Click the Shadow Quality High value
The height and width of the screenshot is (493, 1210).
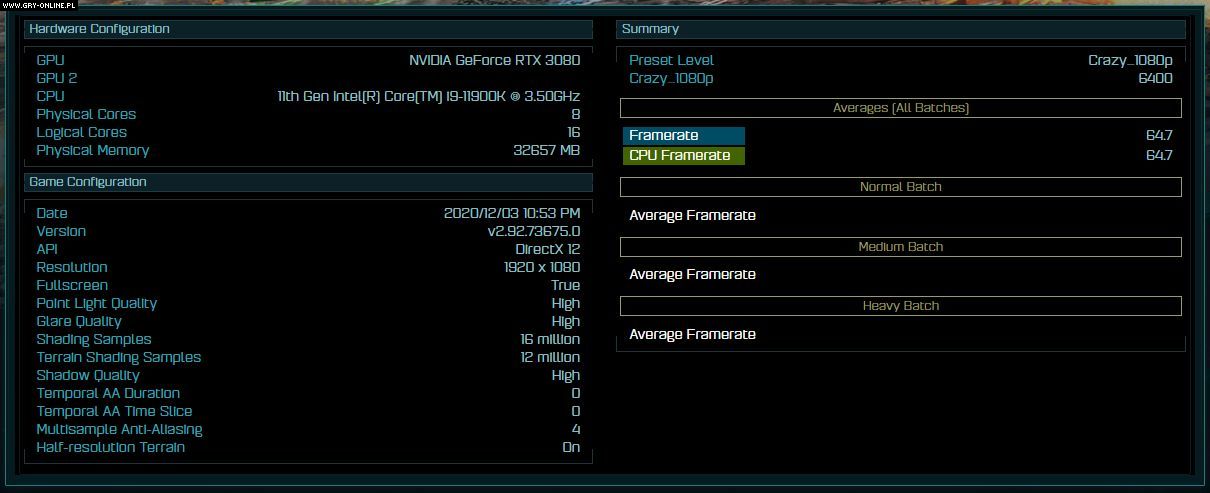point(565,376)
